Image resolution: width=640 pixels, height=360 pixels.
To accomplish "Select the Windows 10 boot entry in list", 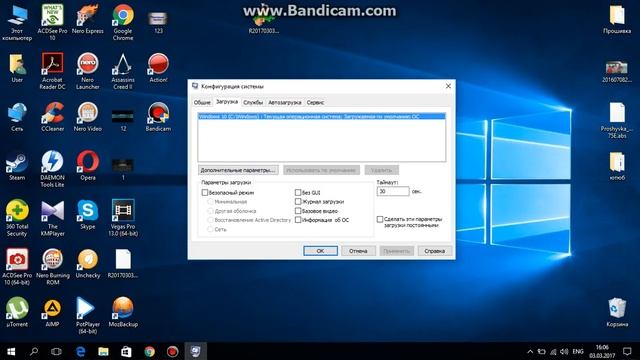I will pyautogui.click(x=322, y=116).
